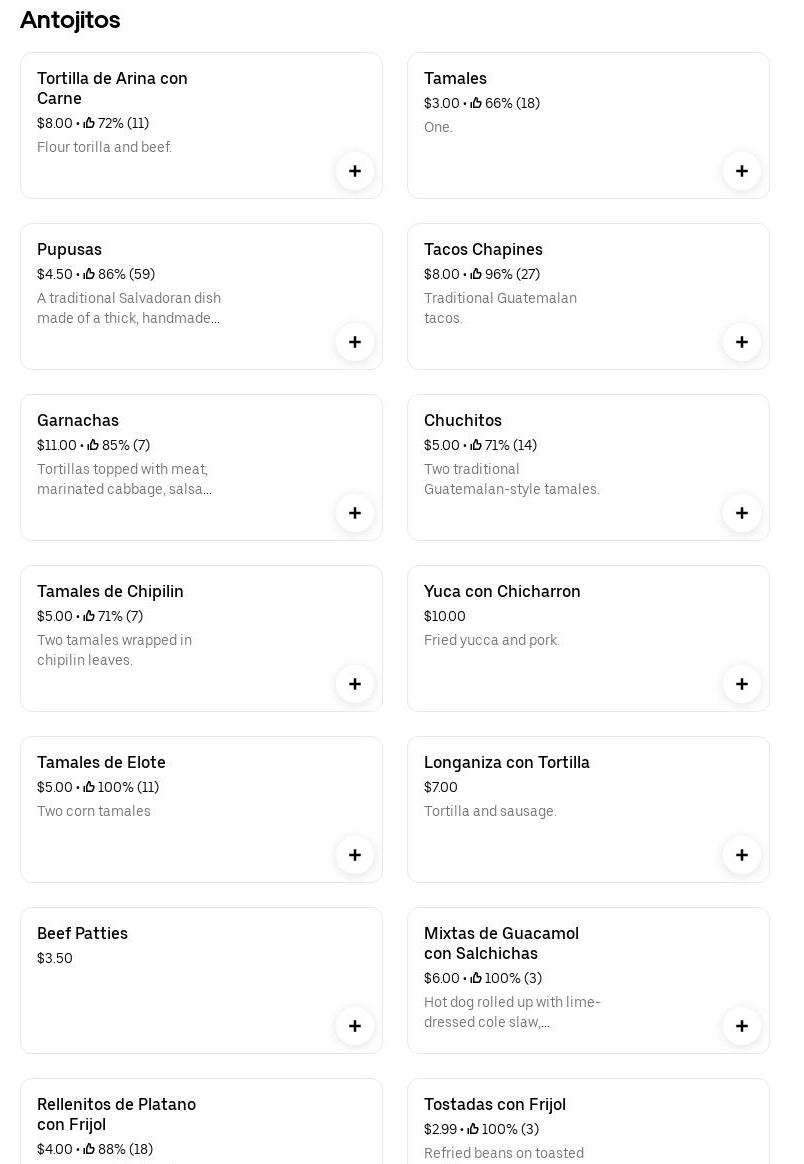Viewport: 804px width, 1164px height.
Task: Add Longaniza con Tortilla via plus icon
Action: pos(742,855)
